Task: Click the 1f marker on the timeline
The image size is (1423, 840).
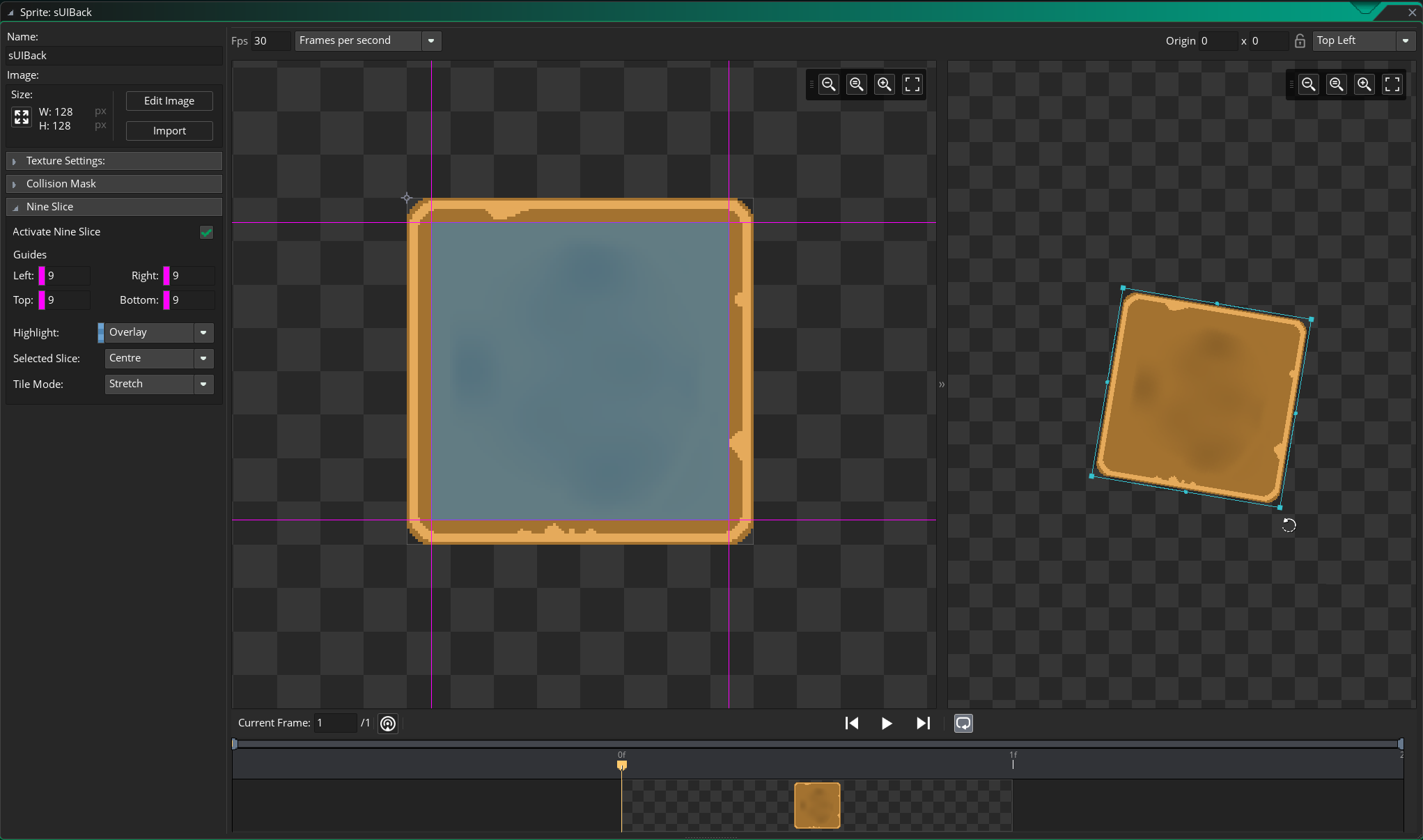Action: pos(1013,759)
